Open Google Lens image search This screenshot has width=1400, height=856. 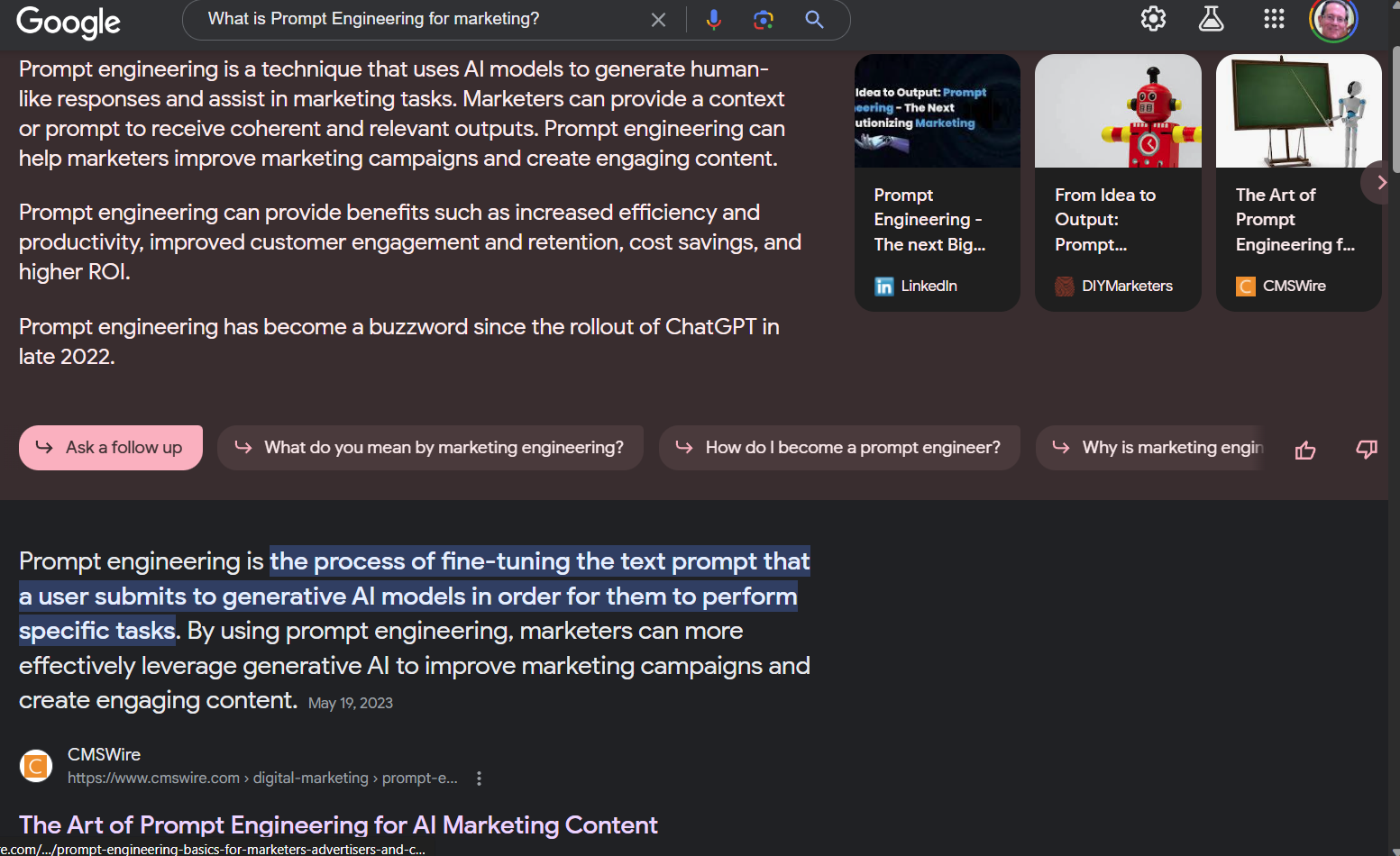(x=764, y=20)
